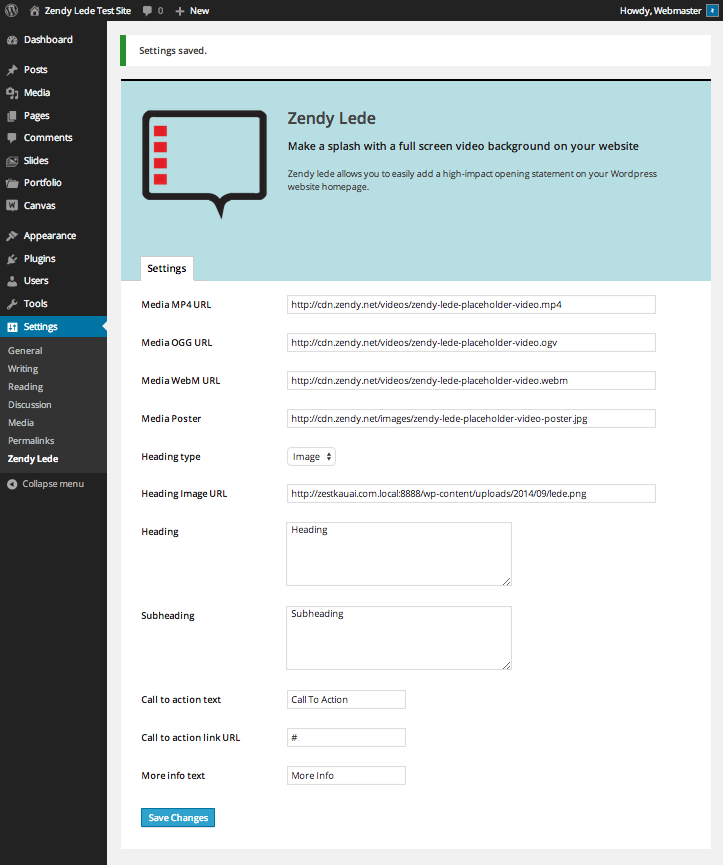Click the Posts pushpin icon
Screen dimensions: 723x865
(x=12, y=70)
